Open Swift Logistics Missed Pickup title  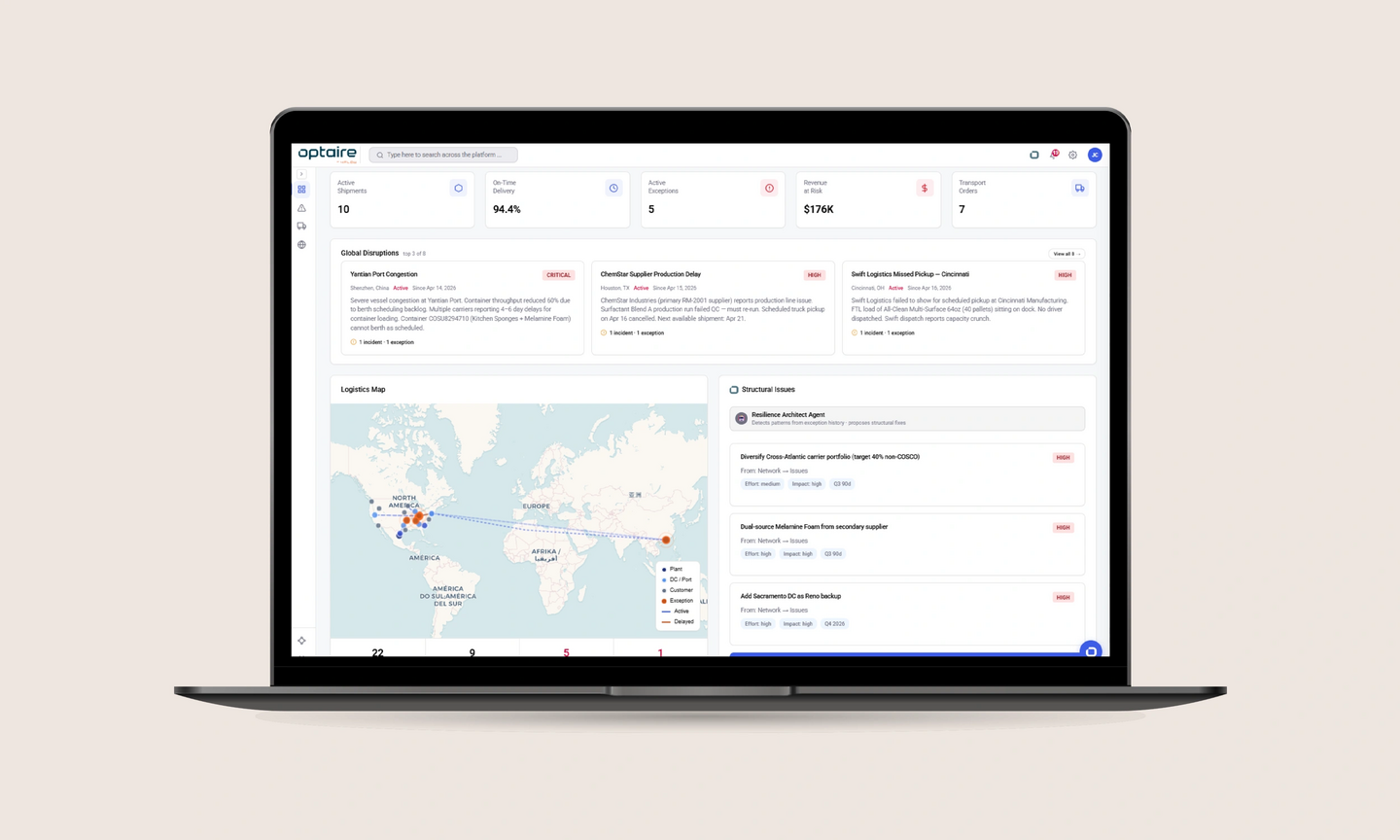click(910, 274)
